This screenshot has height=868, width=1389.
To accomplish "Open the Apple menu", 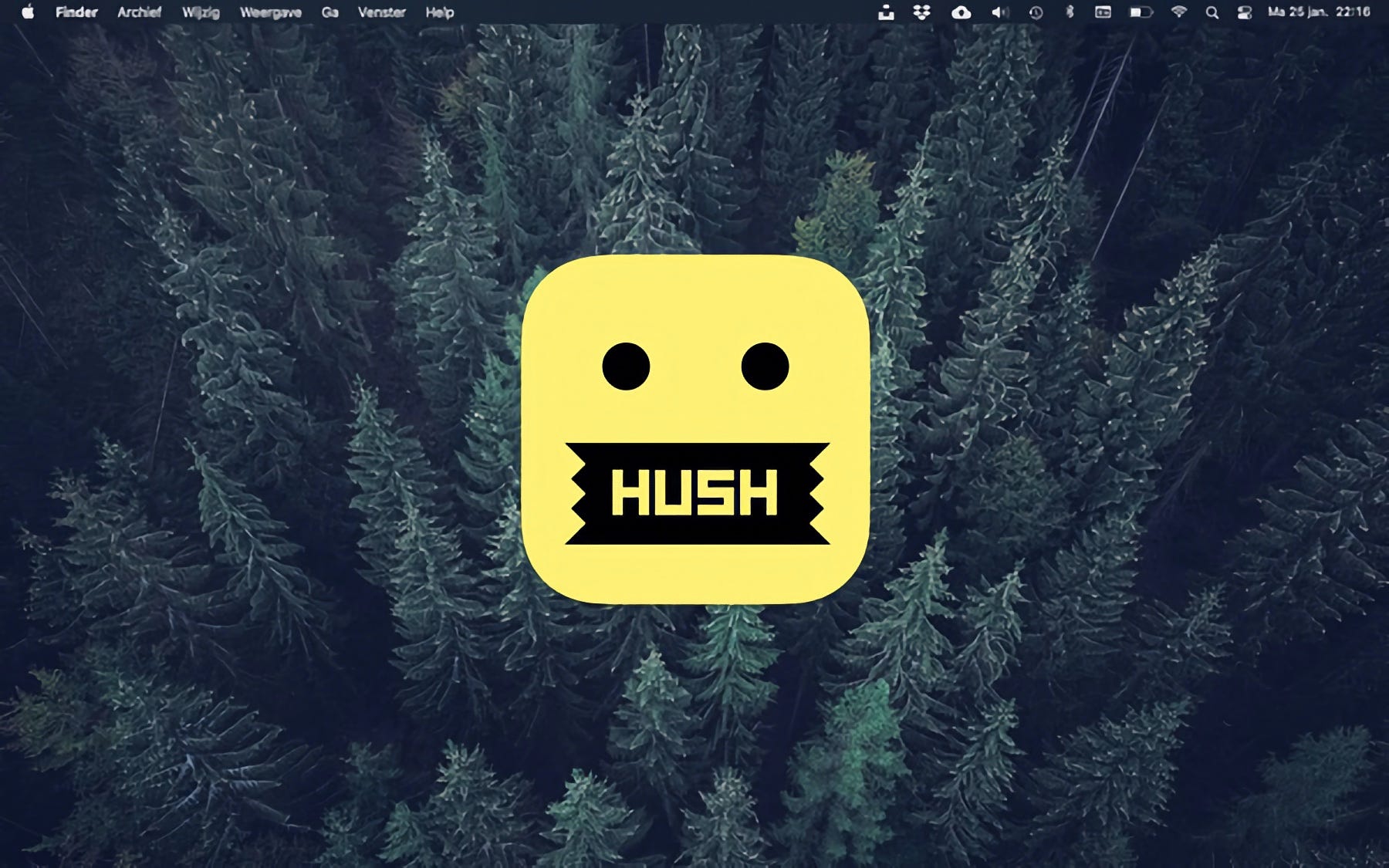I will click(28, 12).
